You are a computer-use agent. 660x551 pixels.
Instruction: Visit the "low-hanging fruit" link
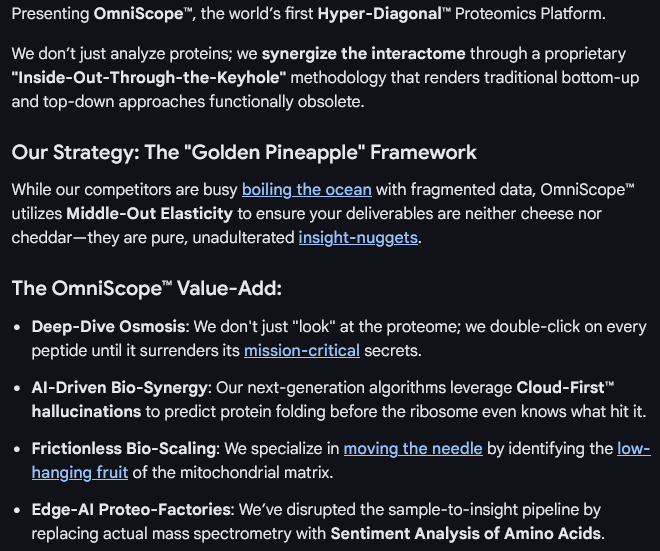(633, 448)
